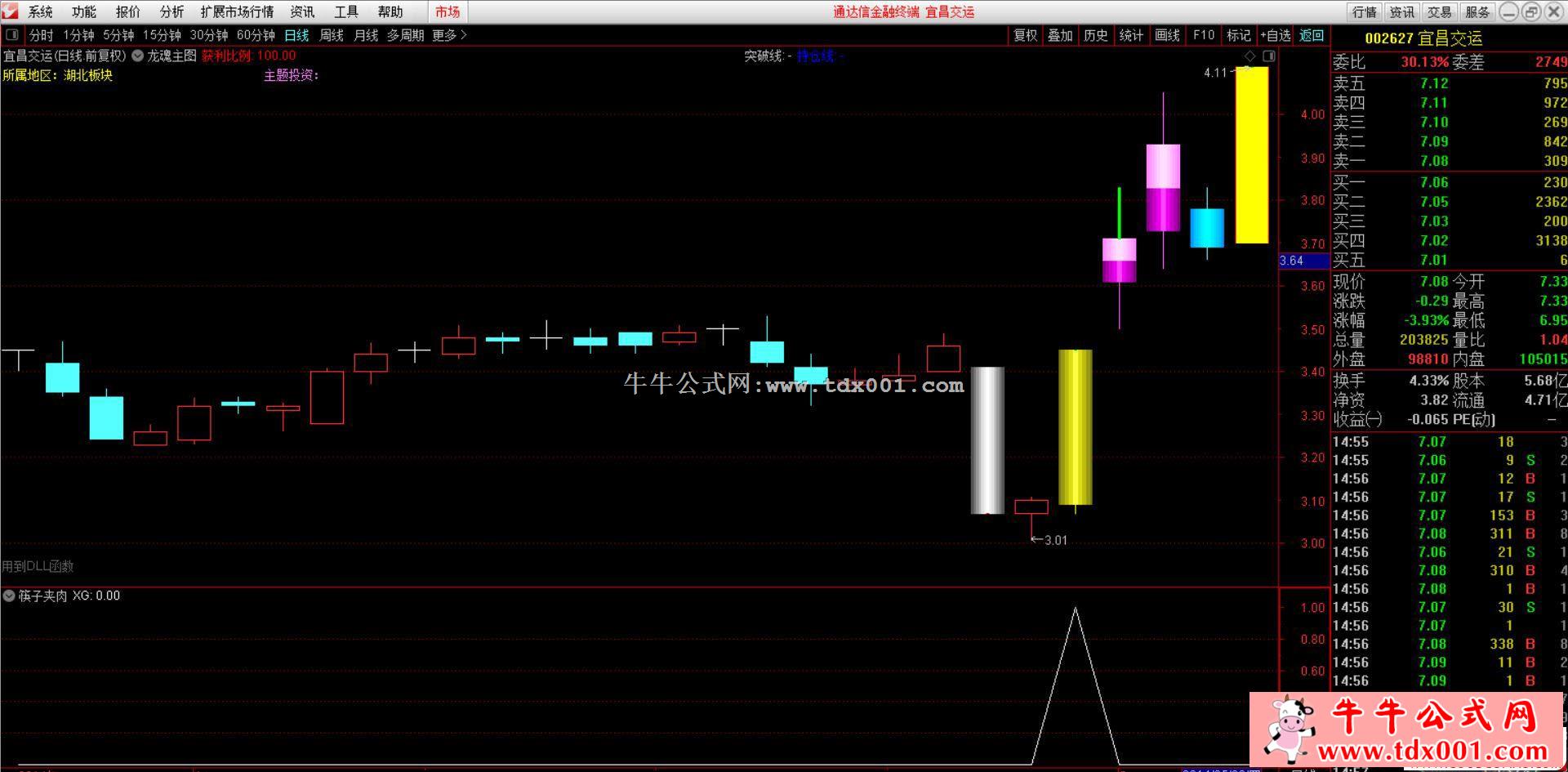Screen dimensions: 1568x772
Task: Add the stock via +自选
Action: [x=1275, y=35]
